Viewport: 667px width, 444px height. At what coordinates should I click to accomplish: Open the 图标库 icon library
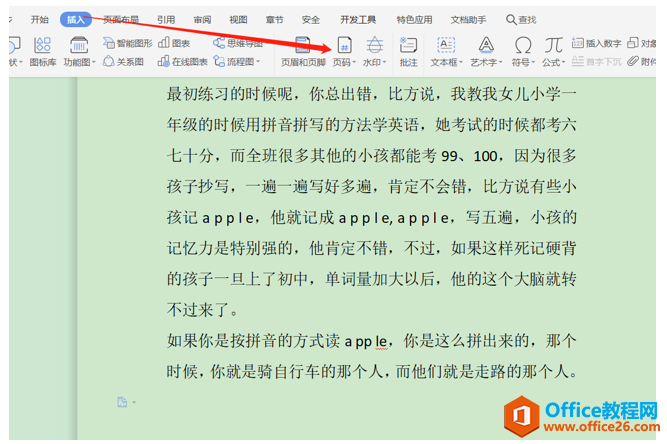click(43, 51)
